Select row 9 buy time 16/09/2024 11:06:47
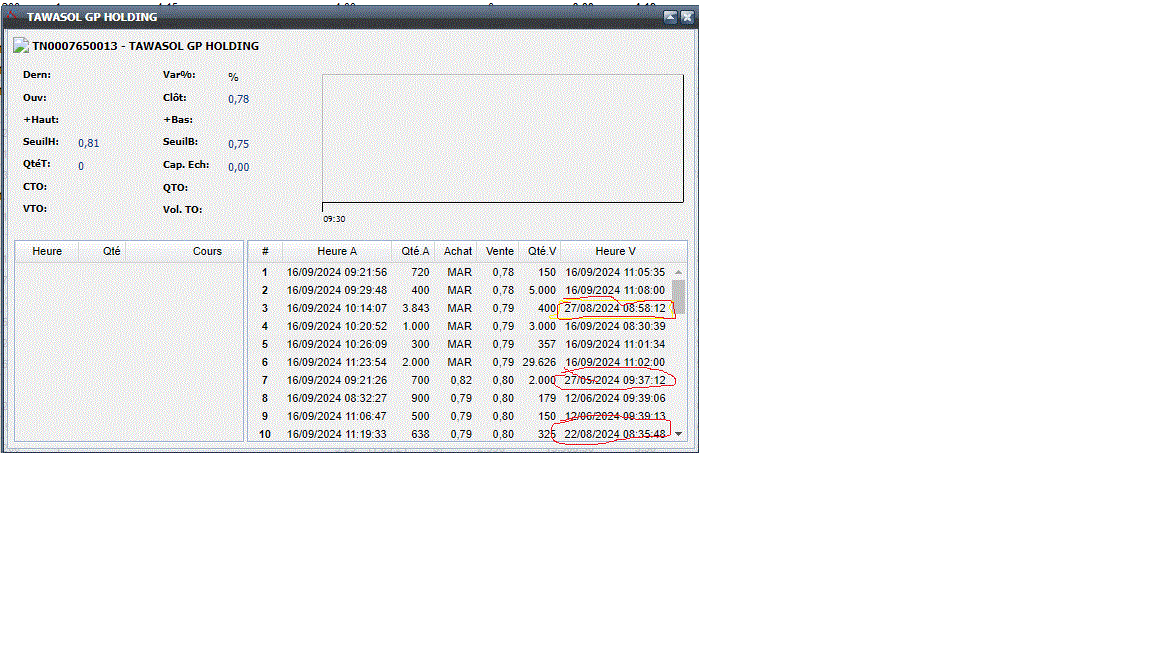The height and width of the screenshot is (648, 1152). [x=336, y=416]
